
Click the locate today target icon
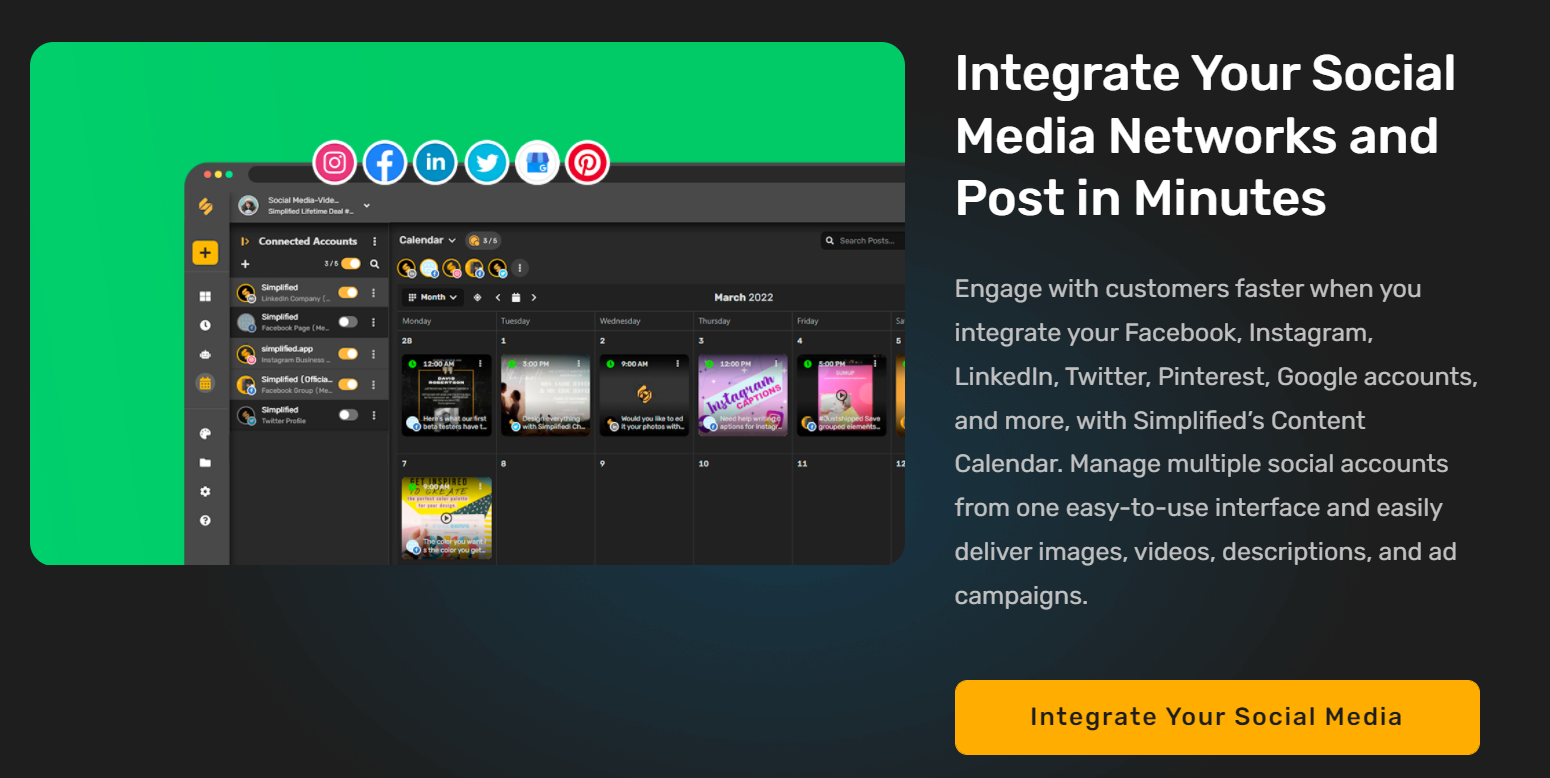pyautogui.click(x=477, y=297)
